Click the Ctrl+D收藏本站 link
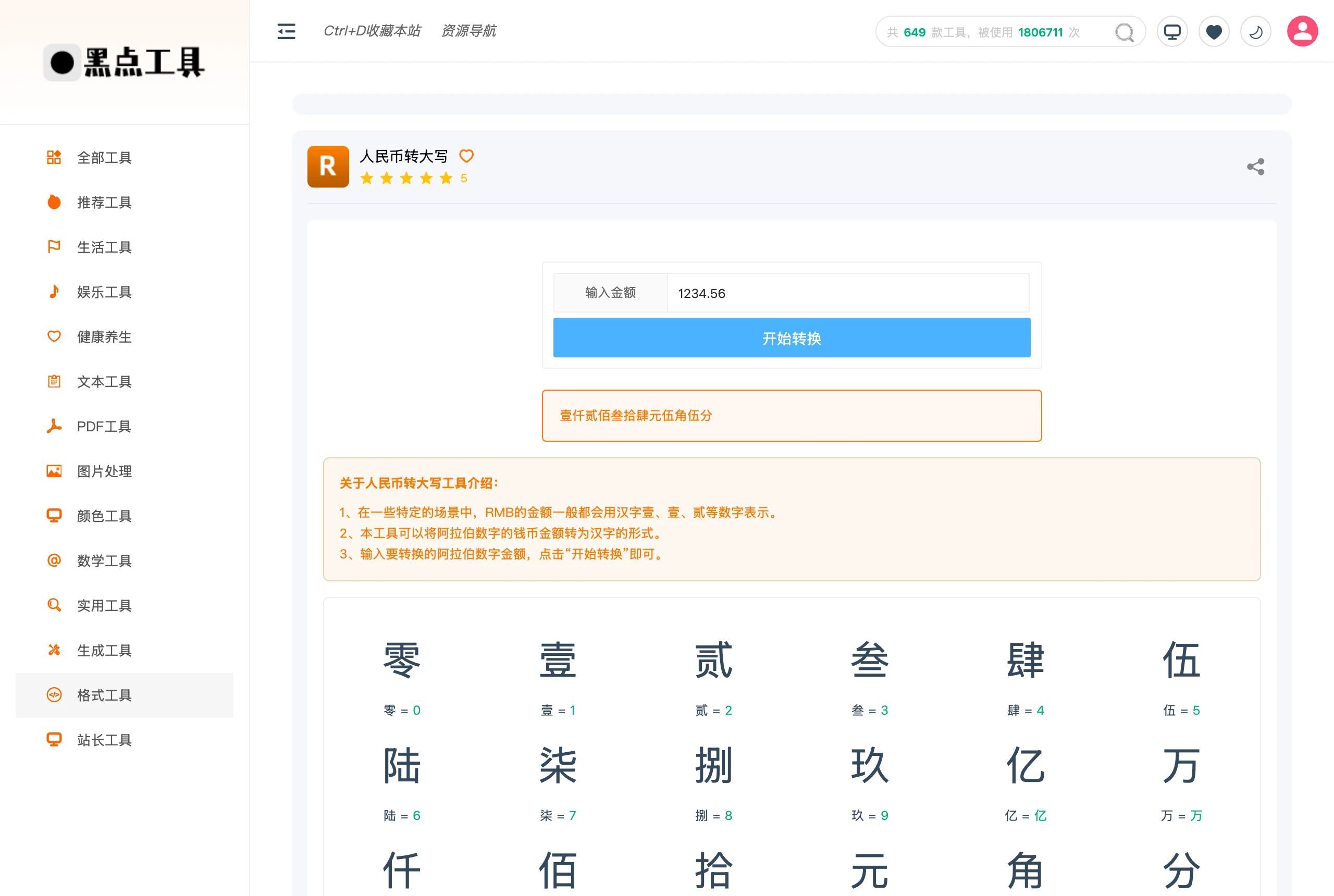Image resolution: width=1334 pixels, height=896 pixels. click(372, 31)
